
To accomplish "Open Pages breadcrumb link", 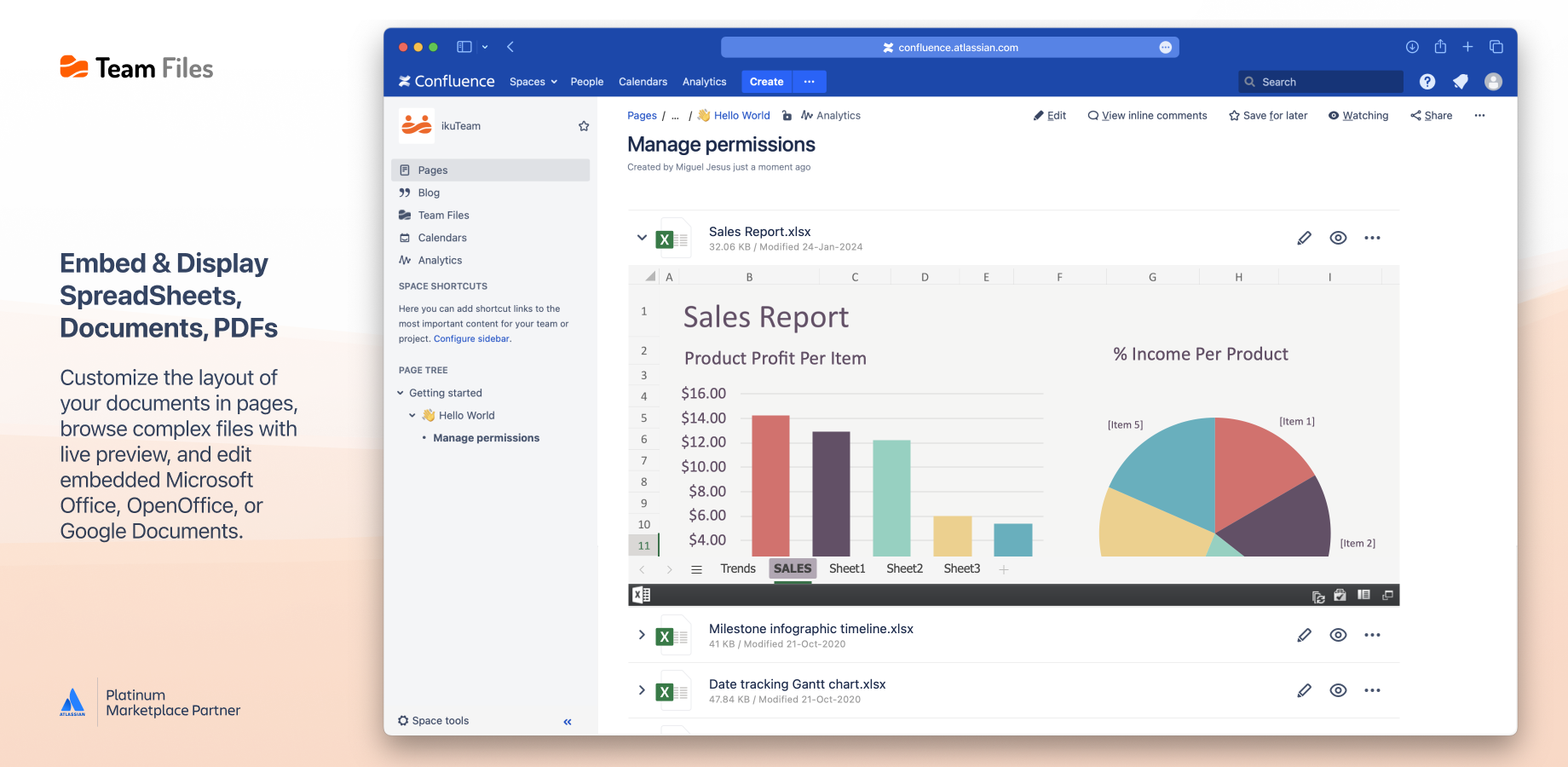I will 642,116.
